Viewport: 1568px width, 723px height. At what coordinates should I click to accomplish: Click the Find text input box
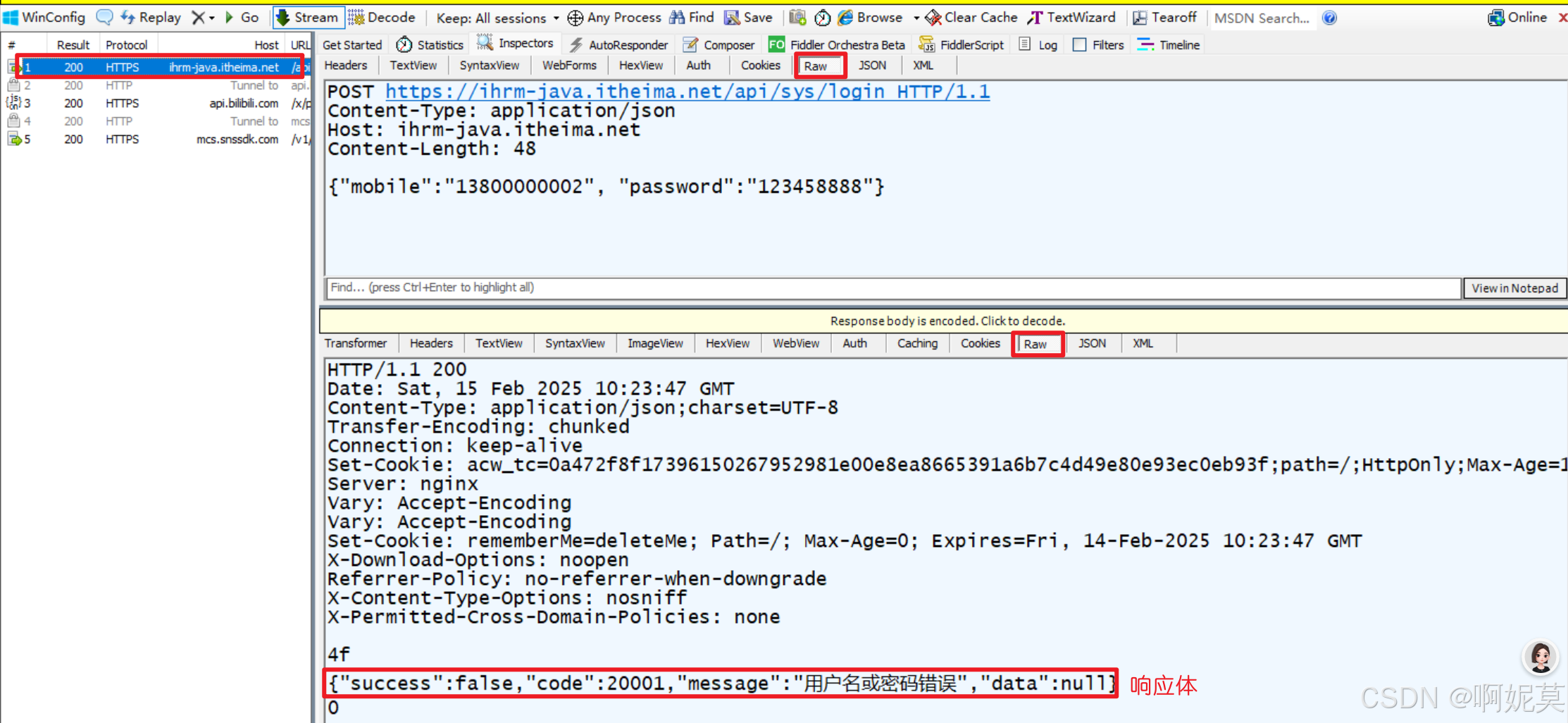point(892,288)
